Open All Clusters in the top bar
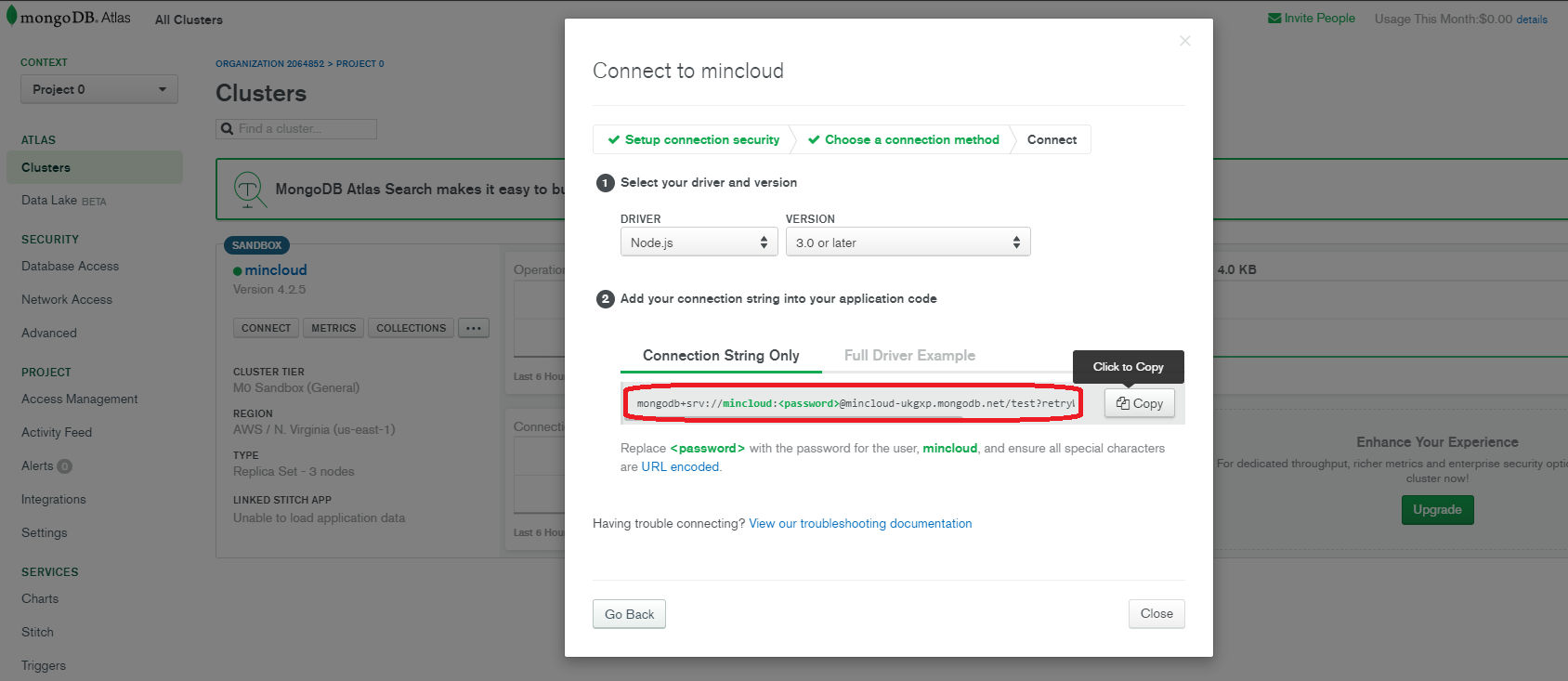1568x681 pixels. point(189,20)
